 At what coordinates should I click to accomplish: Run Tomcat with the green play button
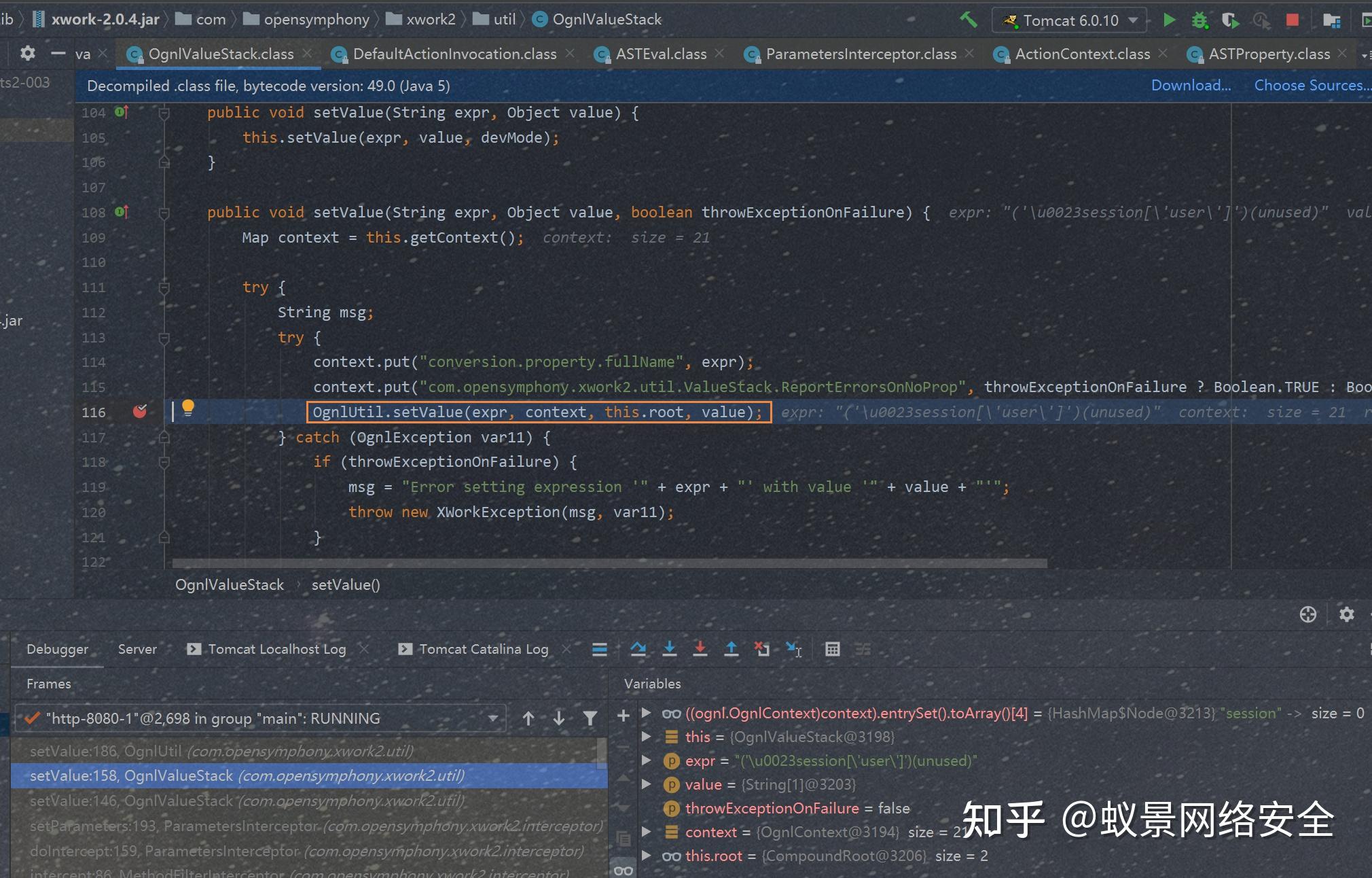tap(1169, 20)
